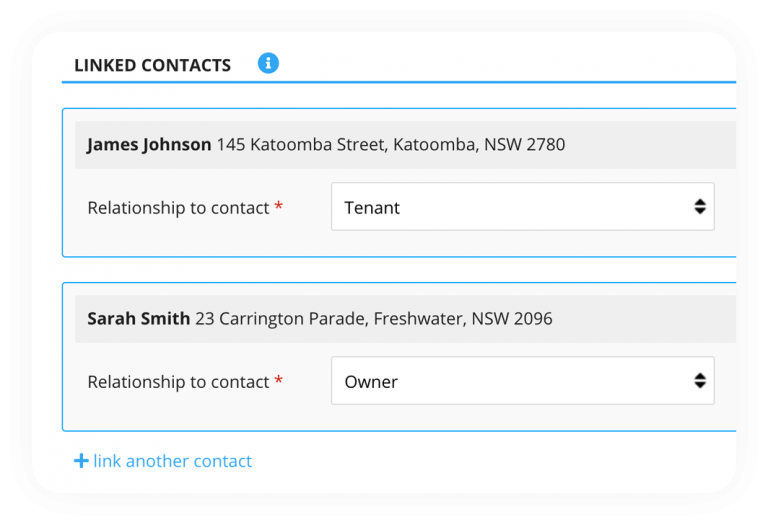The height and width of the screenshot is (525, 768).
Task: Open the Tenant relationship dropdown
Action: [x=522, y=207]
